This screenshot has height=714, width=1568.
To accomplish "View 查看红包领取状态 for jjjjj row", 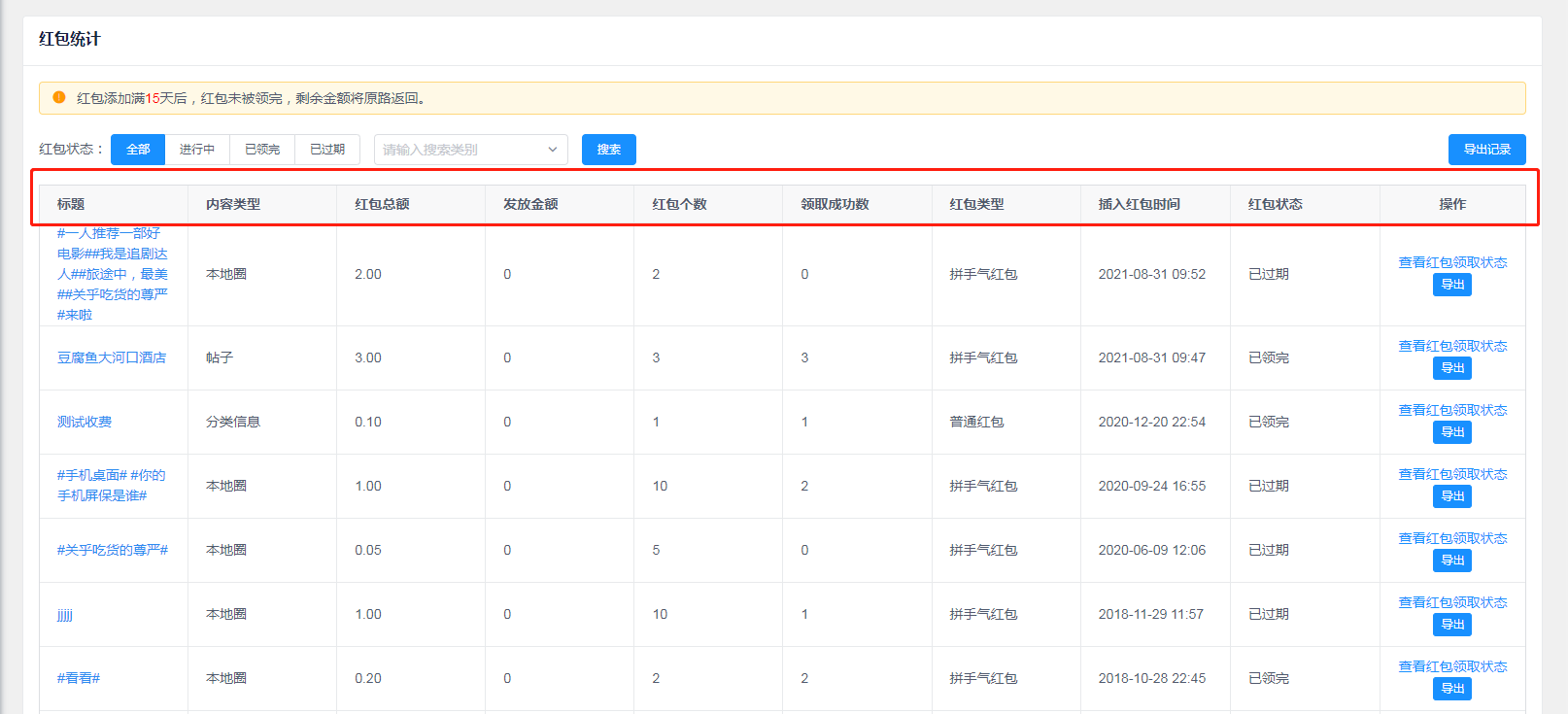I will point(1452,602).
